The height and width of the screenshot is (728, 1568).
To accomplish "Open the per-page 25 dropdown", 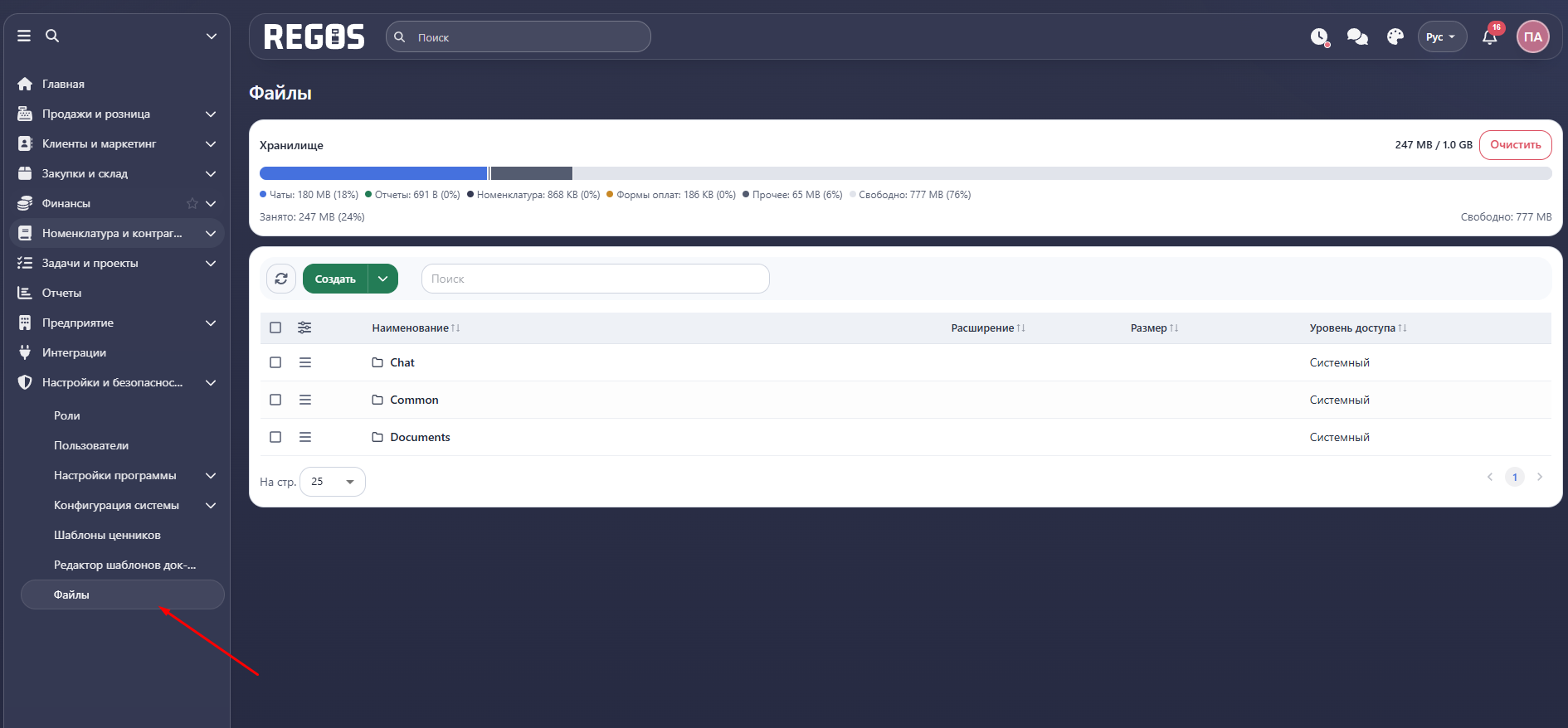I will point(333,482).
